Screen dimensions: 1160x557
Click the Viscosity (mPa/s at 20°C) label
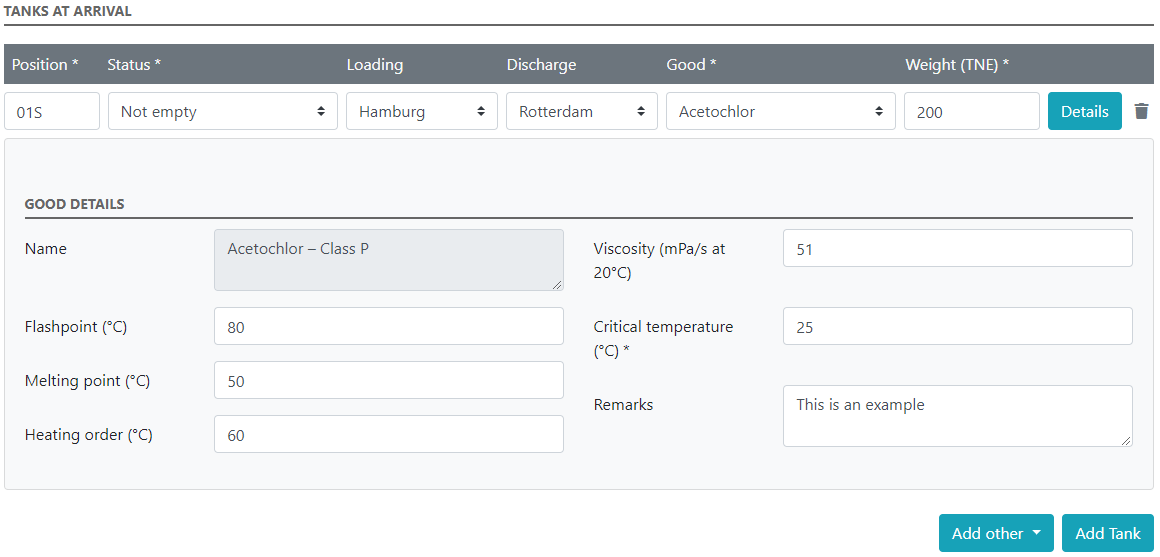point(660,260)
